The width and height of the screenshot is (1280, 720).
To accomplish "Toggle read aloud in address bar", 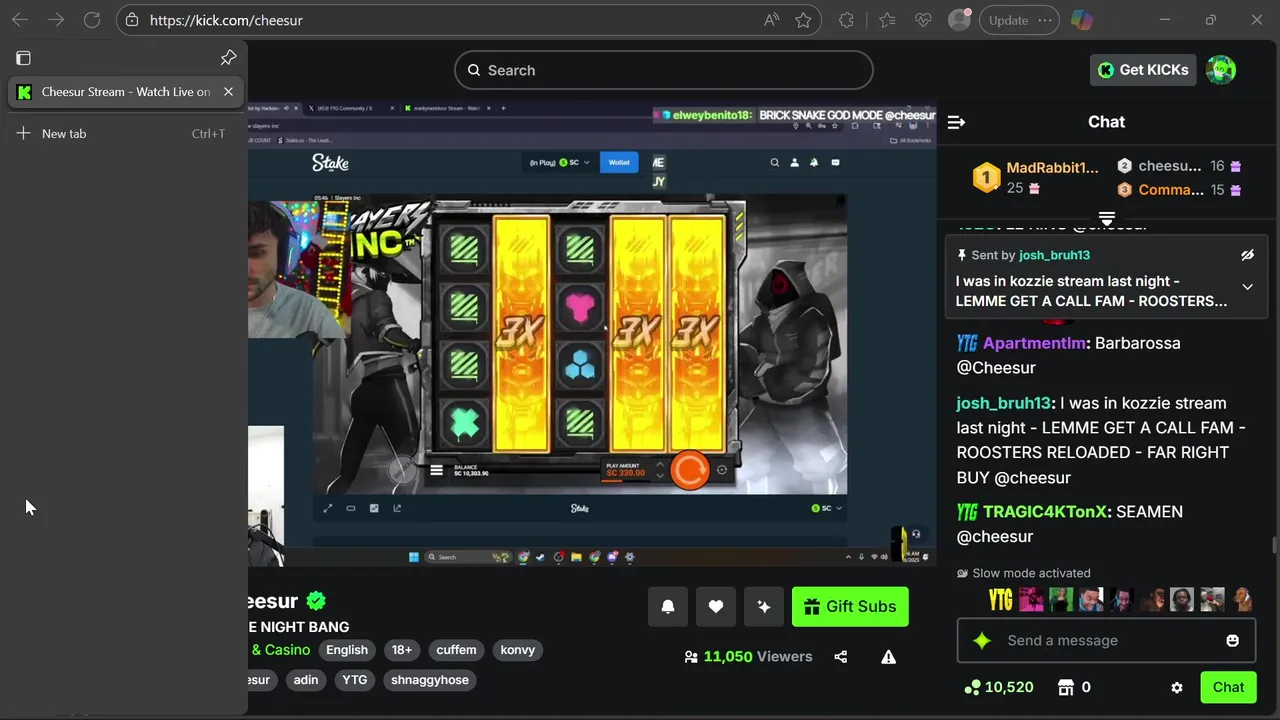I will [x=771, y=20].
